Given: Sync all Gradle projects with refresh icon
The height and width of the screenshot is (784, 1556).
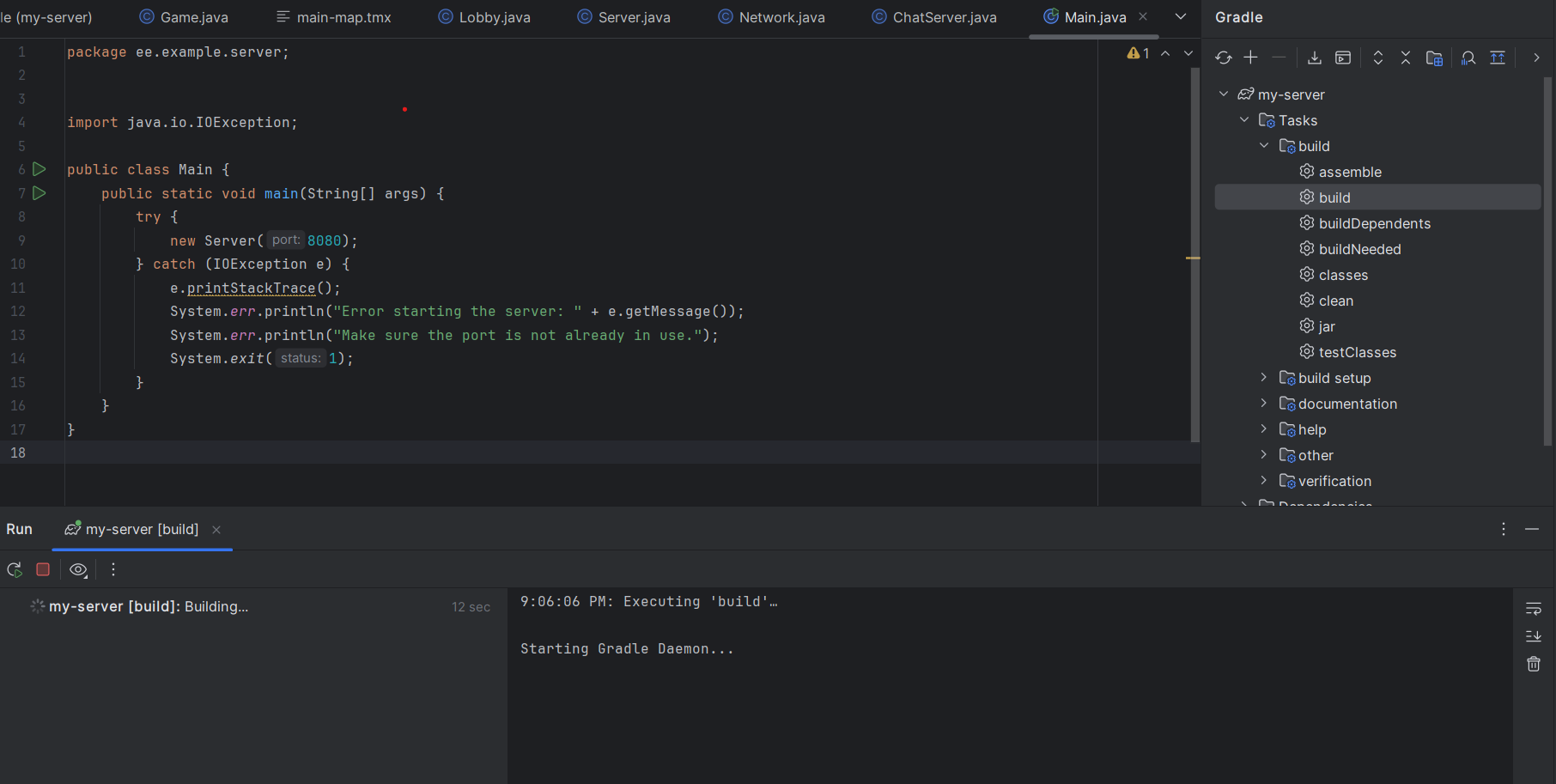Looking at the screenshot, I should click(x=1224, y=58).
